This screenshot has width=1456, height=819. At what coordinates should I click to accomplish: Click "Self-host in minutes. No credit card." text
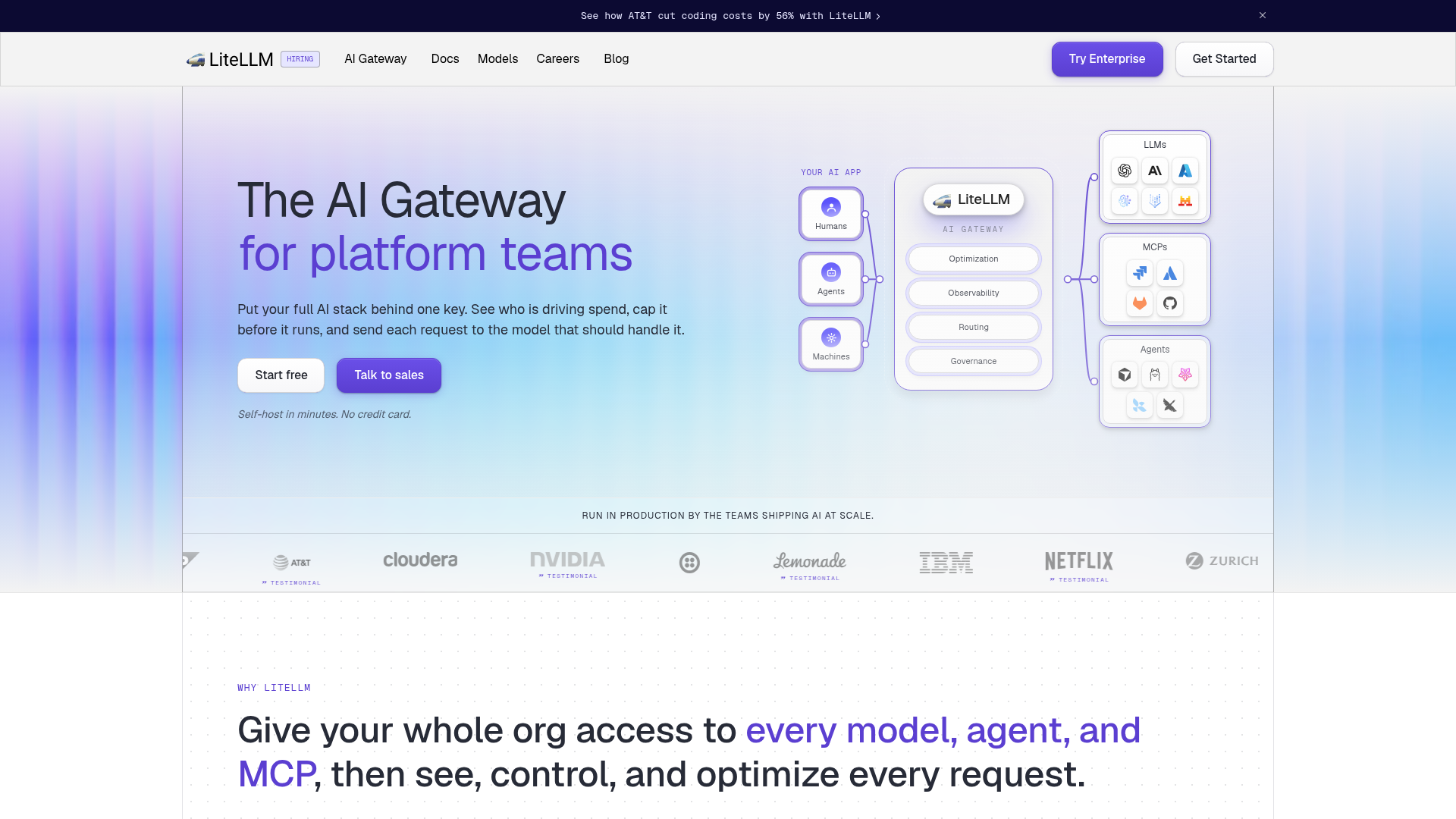coord(325,414)
